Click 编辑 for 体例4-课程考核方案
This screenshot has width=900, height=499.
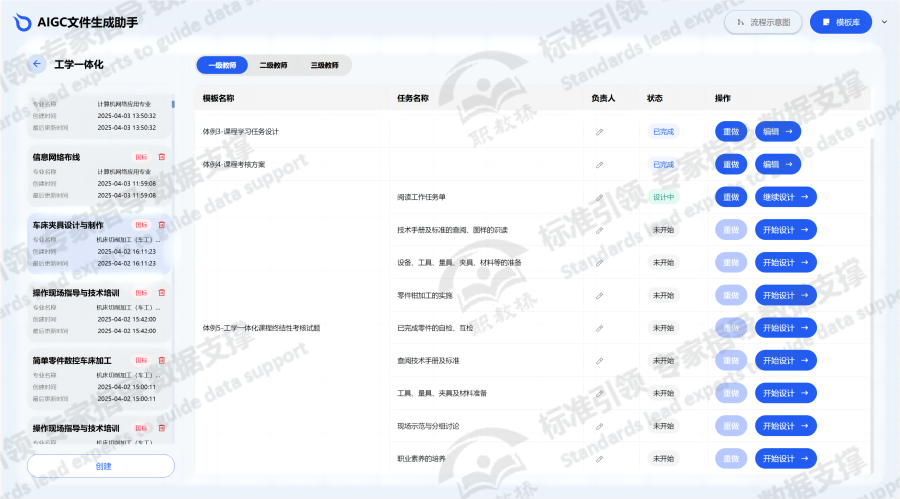pyautogui.click(x=777, y=164)
